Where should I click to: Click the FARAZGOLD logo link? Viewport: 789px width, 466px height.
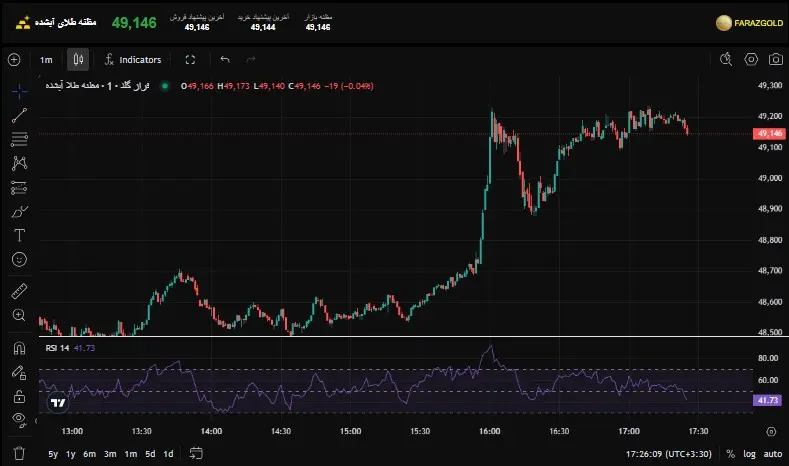pos(748,21)
